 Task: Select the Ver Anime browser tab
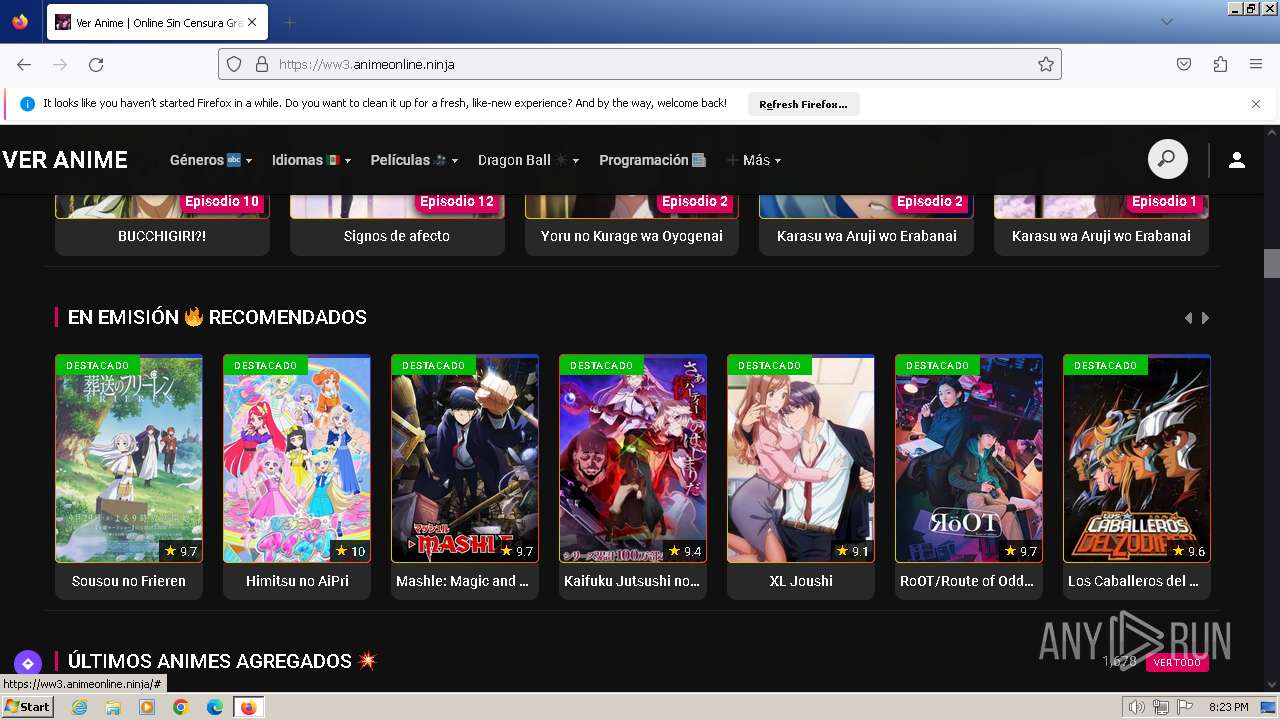click(x=157, y=22)
